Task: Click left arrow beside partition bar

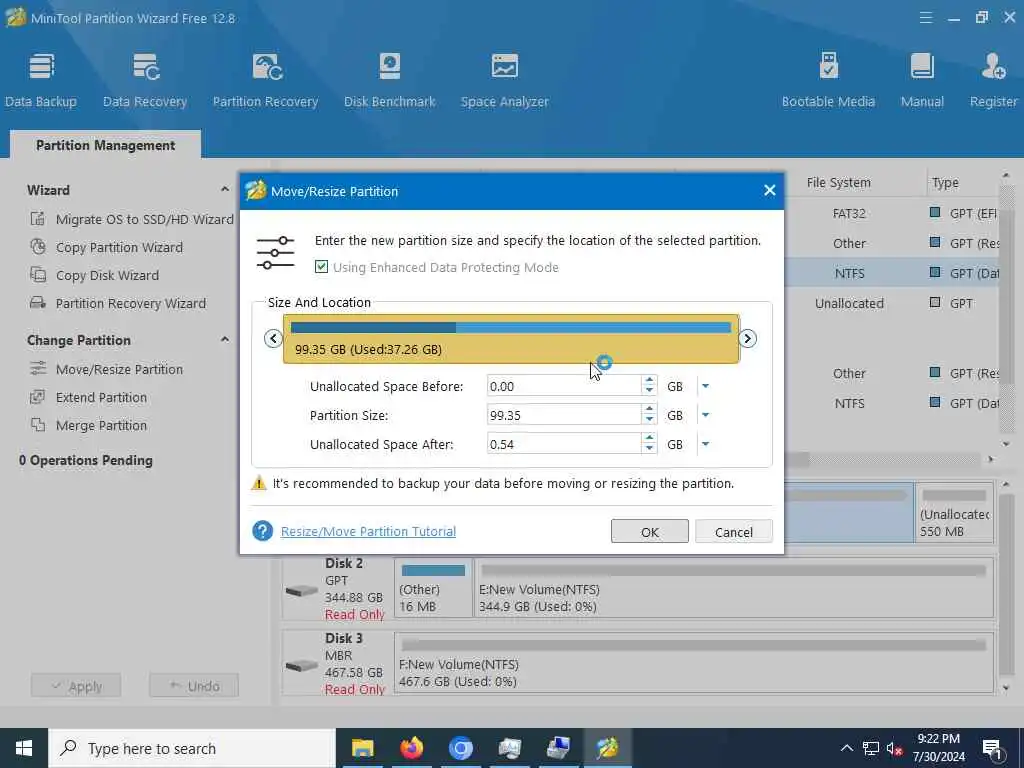Action: click(x=274, y=338)
